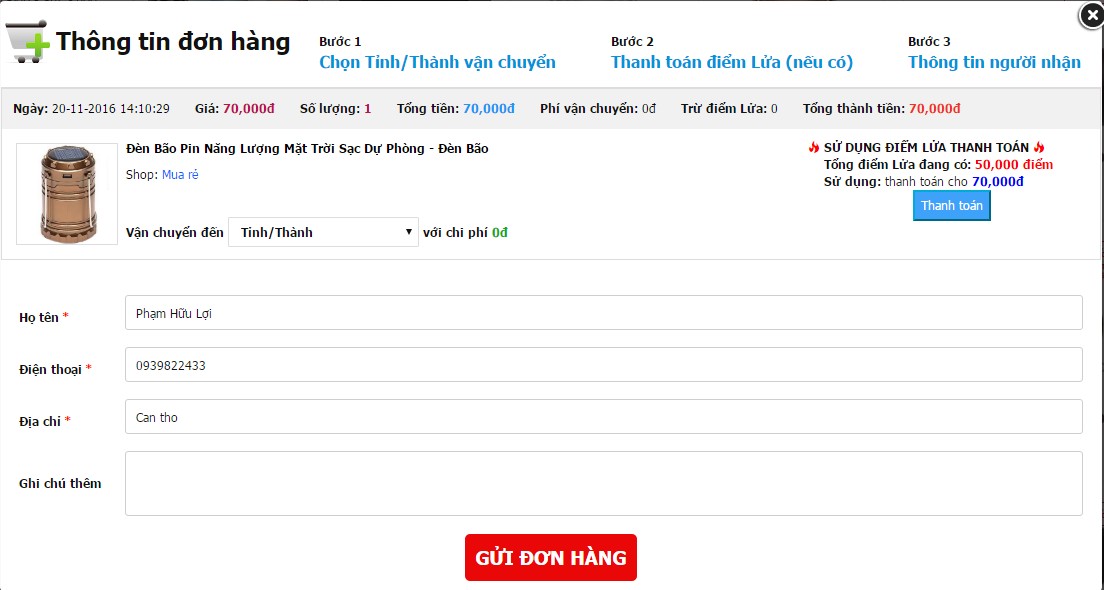Screen dimensions: 1104x590
Task: Click the solar lantern product thumbnail
Action: [x=67, y=194]
